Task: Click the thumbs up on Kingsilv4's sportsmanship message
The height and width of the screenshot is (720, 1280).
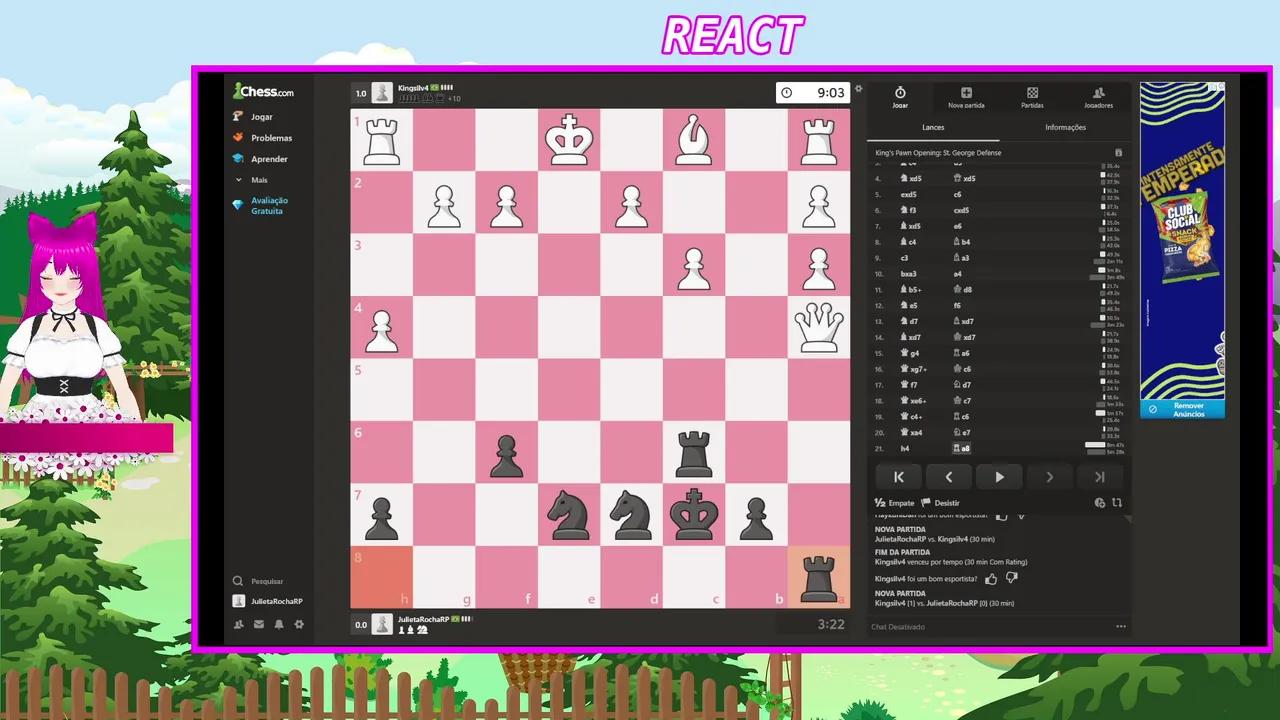Action: pyautogui.click(x=990, y=578)
